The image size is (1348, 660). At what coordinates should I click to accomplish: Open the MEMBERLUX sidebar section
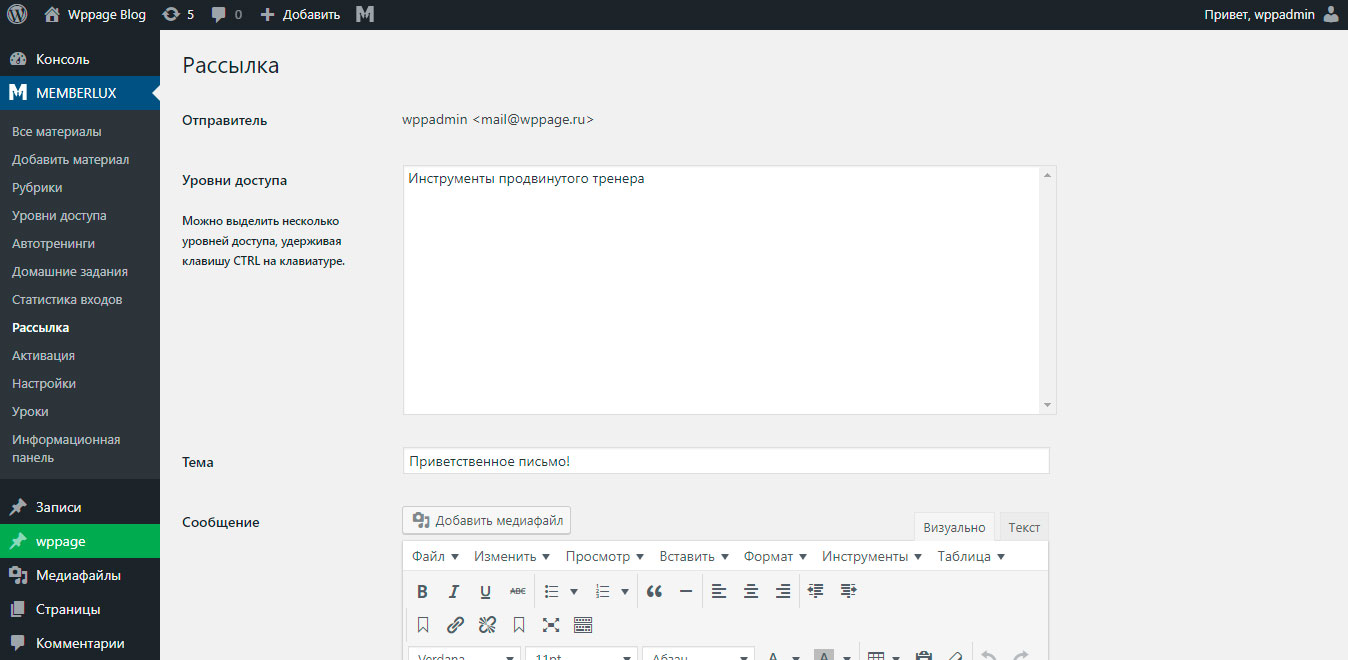pos(80,93)
